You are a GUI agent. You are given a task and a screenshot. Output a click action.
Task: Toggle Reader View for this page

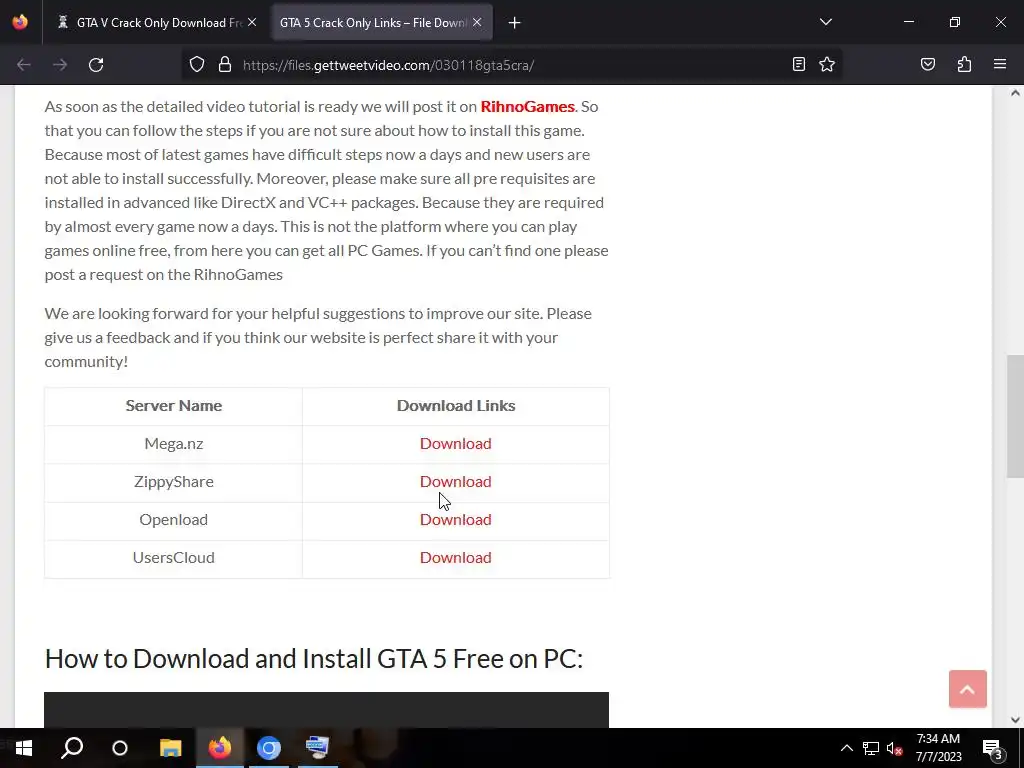[x=799, y=64]
